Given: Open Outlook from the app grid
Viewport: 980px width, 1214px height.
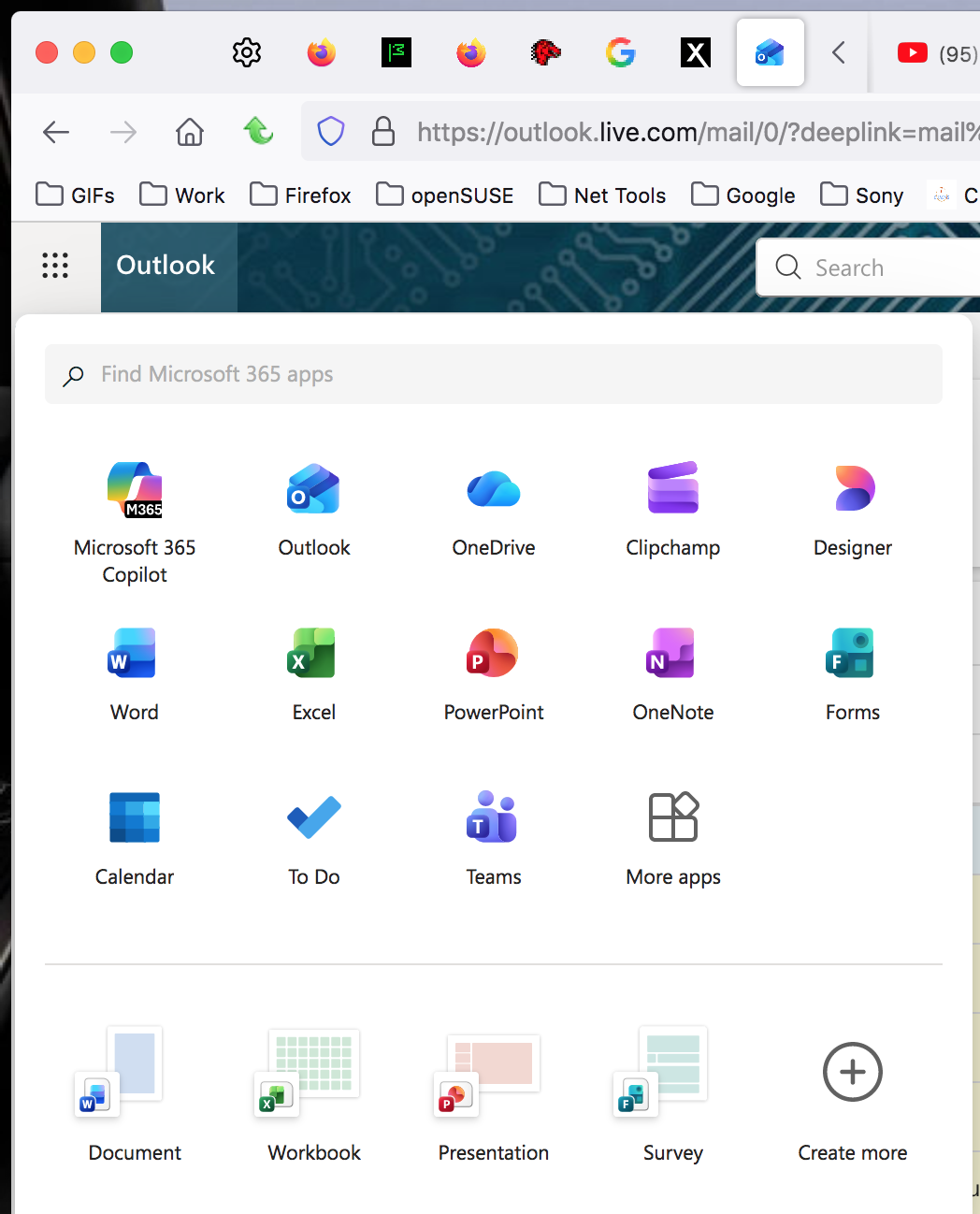Looking at the screenshot, I should (314, 510).
